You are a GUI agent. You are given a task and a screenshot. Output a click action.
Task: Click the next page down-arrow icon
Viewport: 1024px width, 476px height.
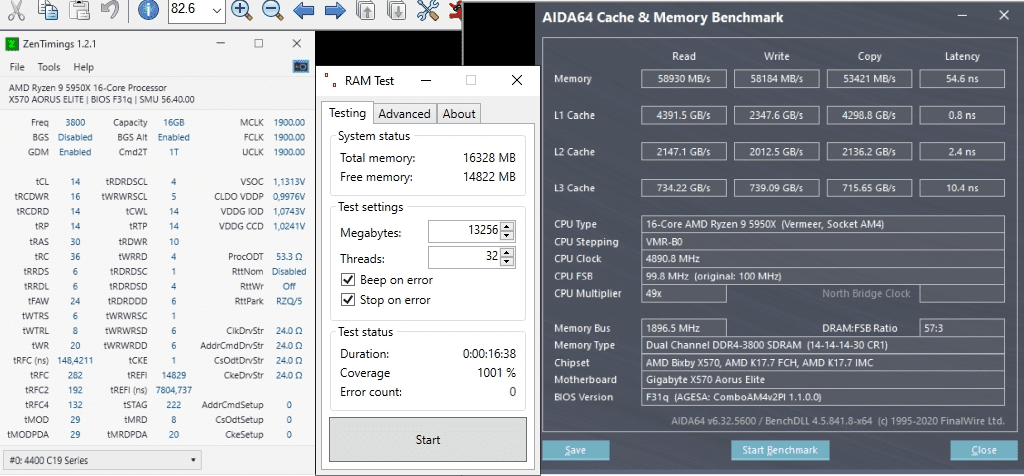(396, 10)
